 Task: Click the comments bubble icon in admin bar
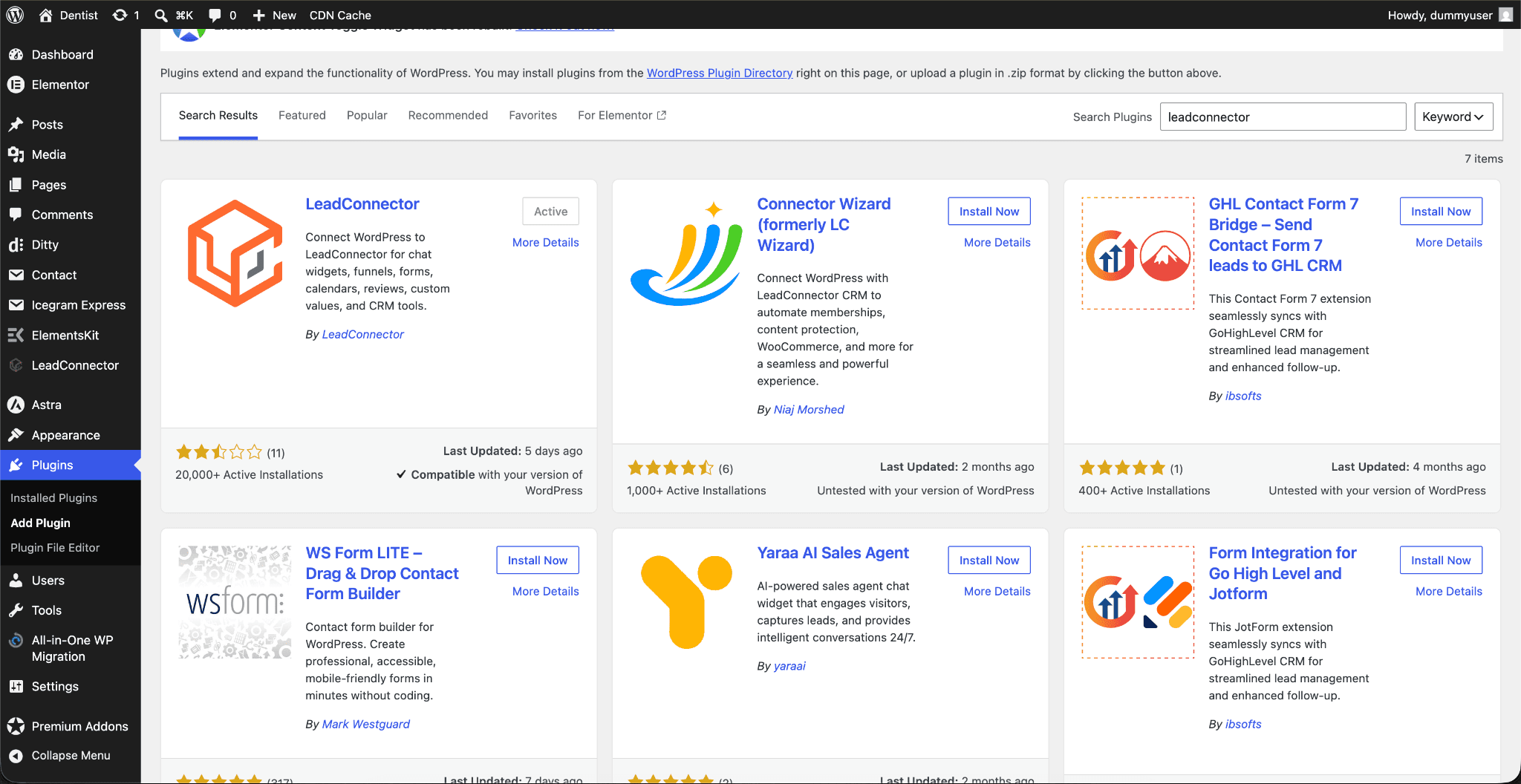pyautogui.click(x=215, y=15)
